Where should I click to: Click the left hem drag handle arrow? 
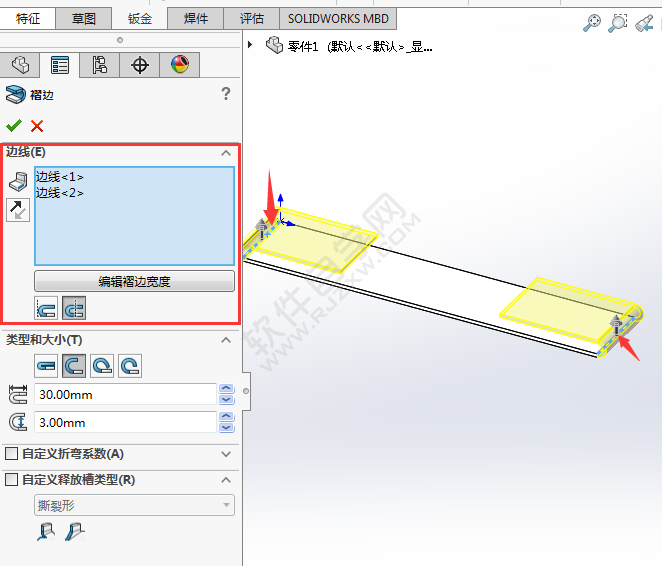262,229
